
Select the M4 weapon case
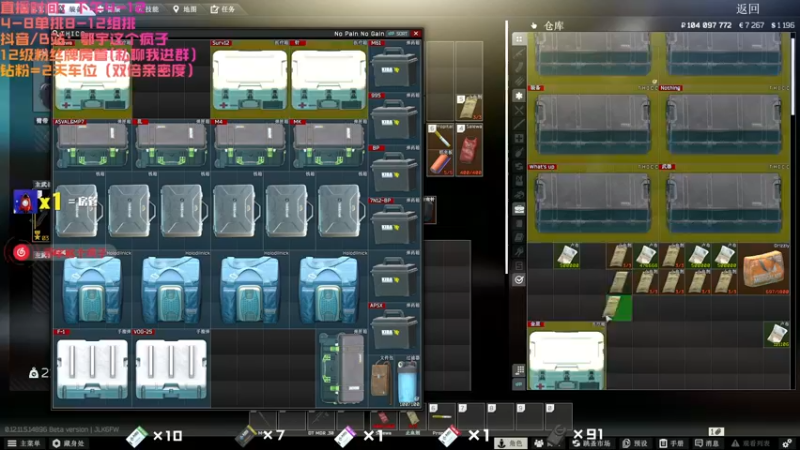[x=249, y=144]
